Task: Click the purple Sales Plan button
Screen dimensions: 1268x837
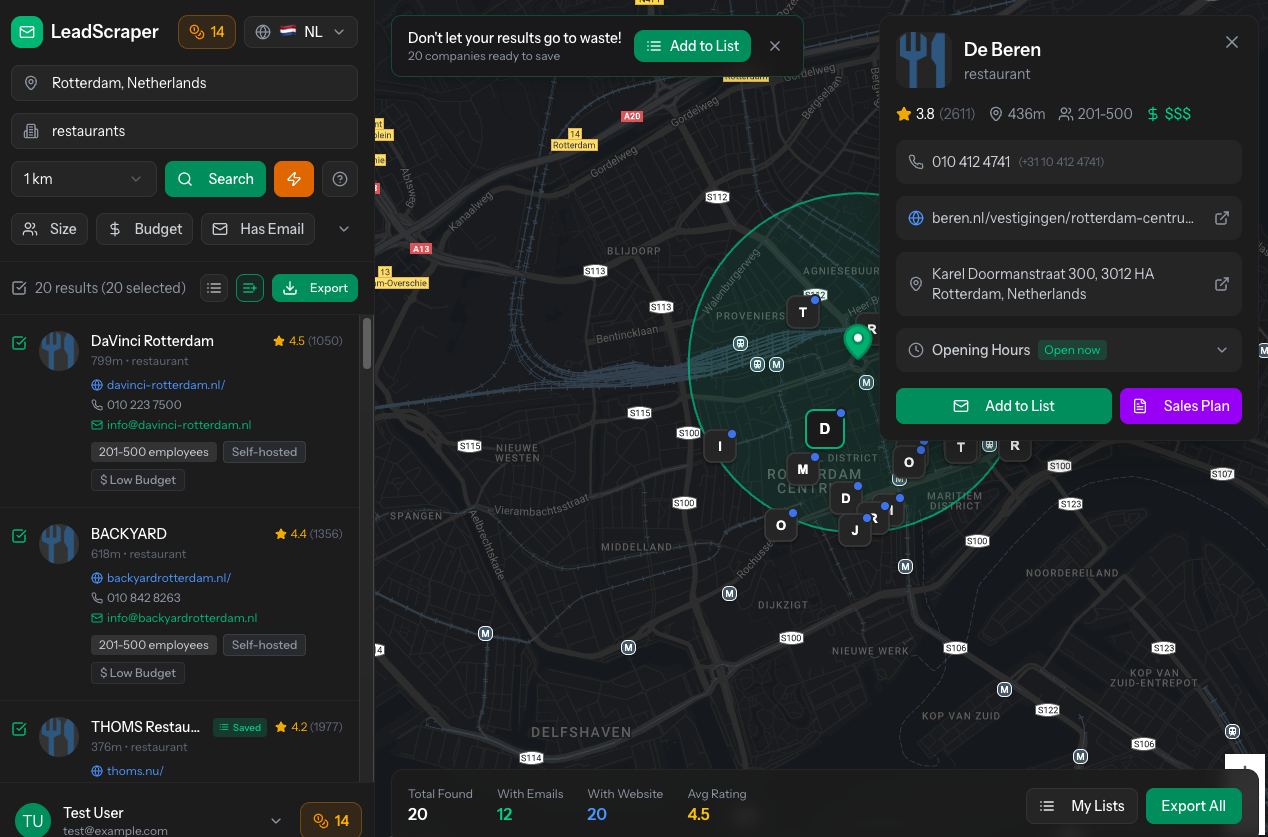Action: [1181, 406]
